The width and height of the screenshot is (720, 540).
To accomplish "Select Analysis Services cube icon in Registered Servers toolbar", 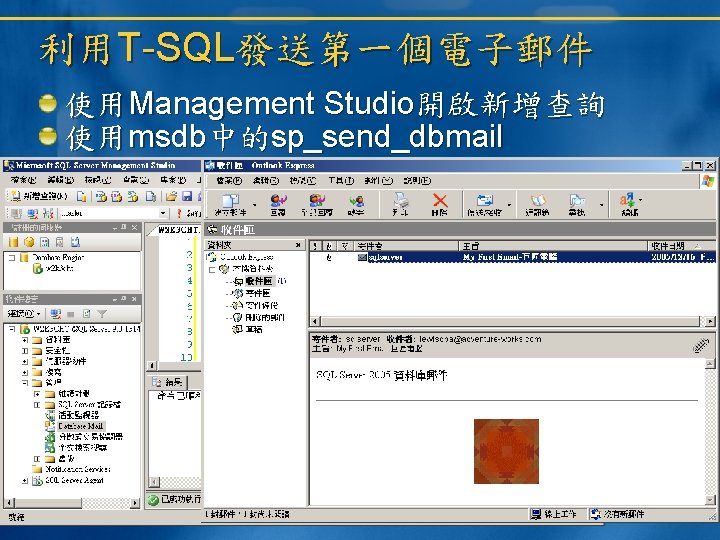I will [x=29, y=242].
